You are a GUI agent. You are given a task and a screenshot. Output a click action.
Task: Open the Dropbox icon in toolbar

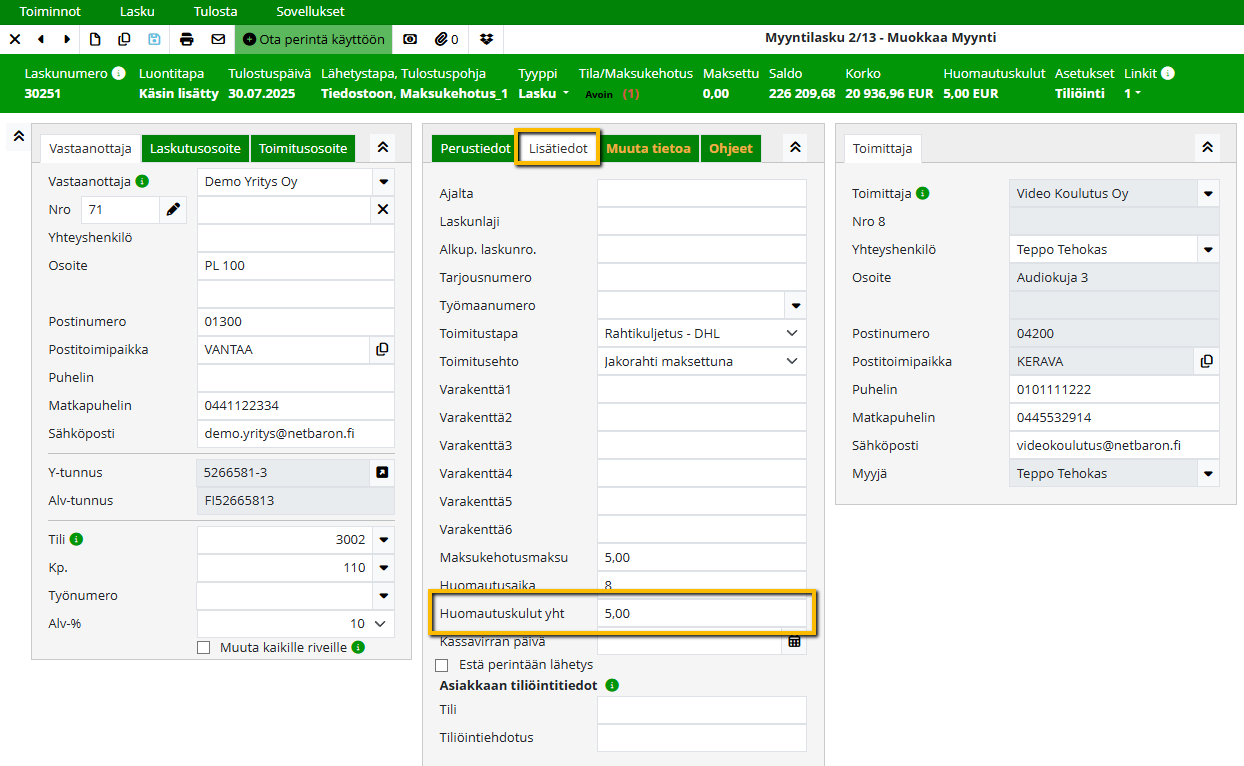tap(486, 39)
